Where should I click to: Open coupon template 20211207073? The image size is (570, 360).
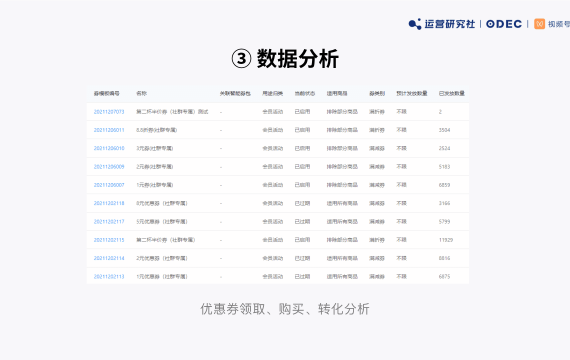pyautogui.click(x=109, y=112)
